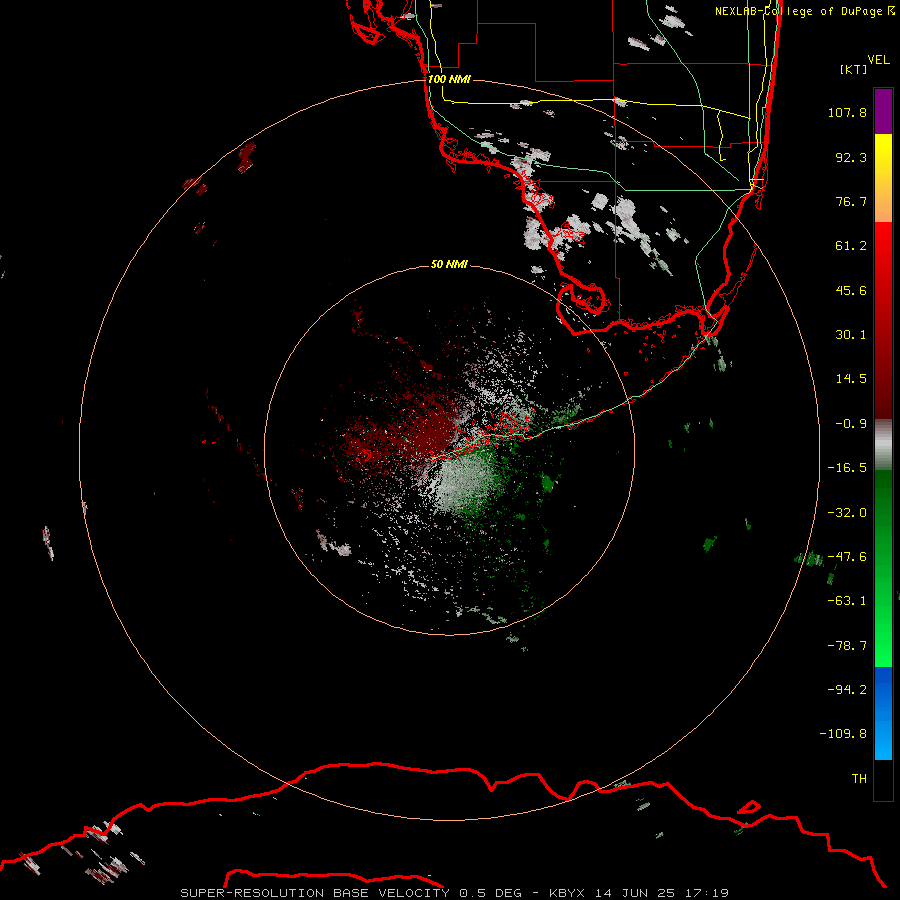Click the 45.6 legend value
The width and height of the screenshot is (900, 900).
pos(851,290)
